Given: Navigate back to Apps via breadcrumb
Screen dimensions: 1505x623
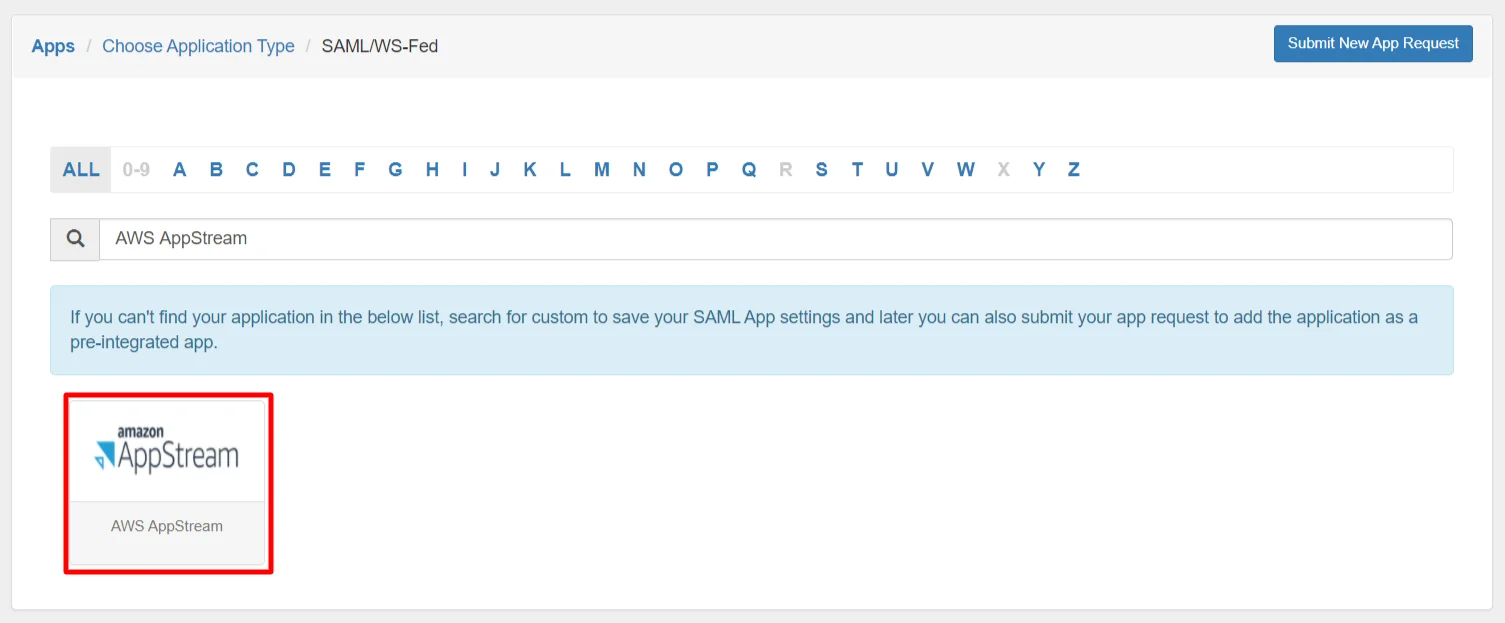Looking at the screenshot, I should coord(52,46).
